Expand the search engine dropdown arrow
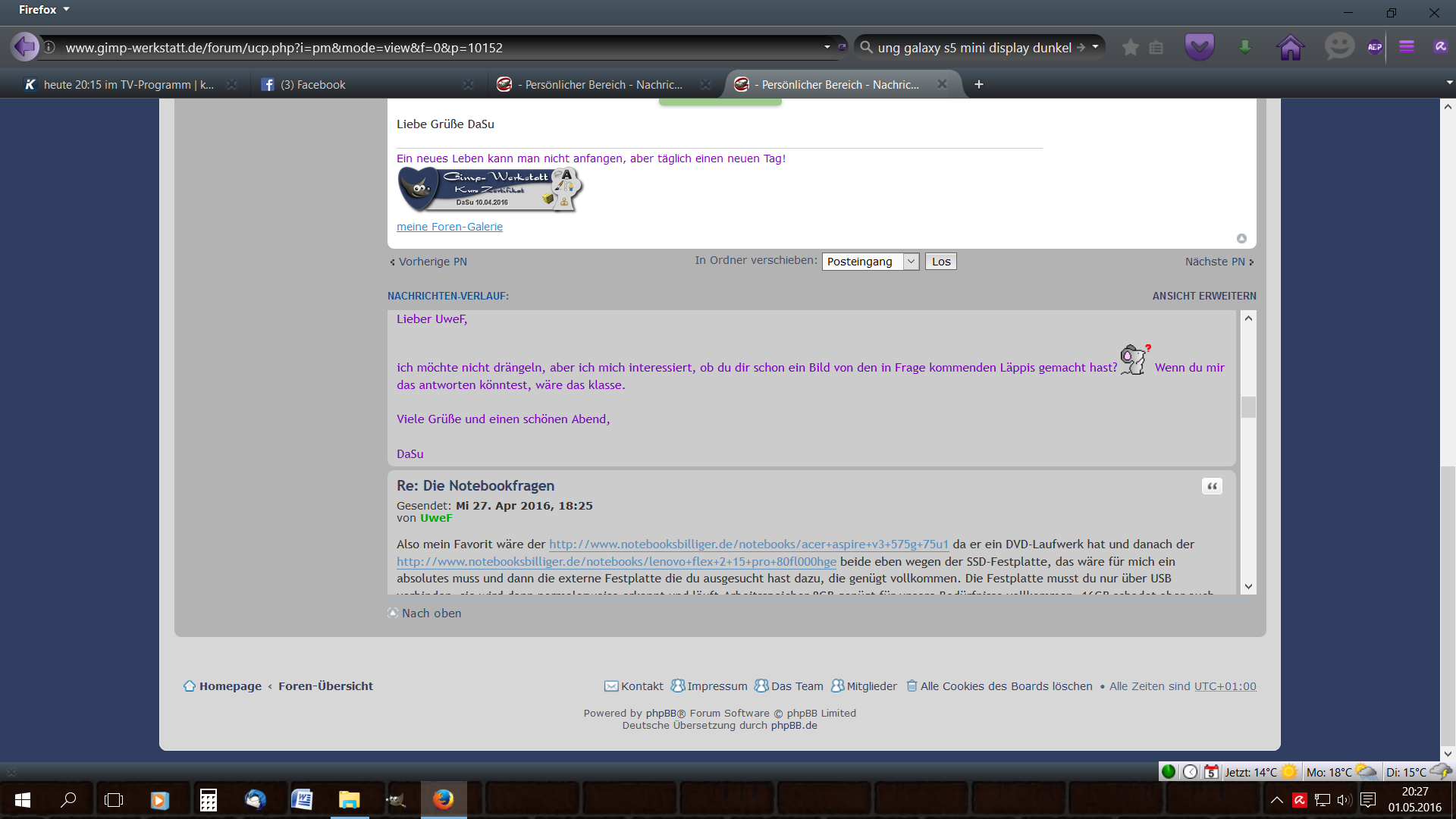Viewport: 1456px width, 819px height. [1095, 47]
